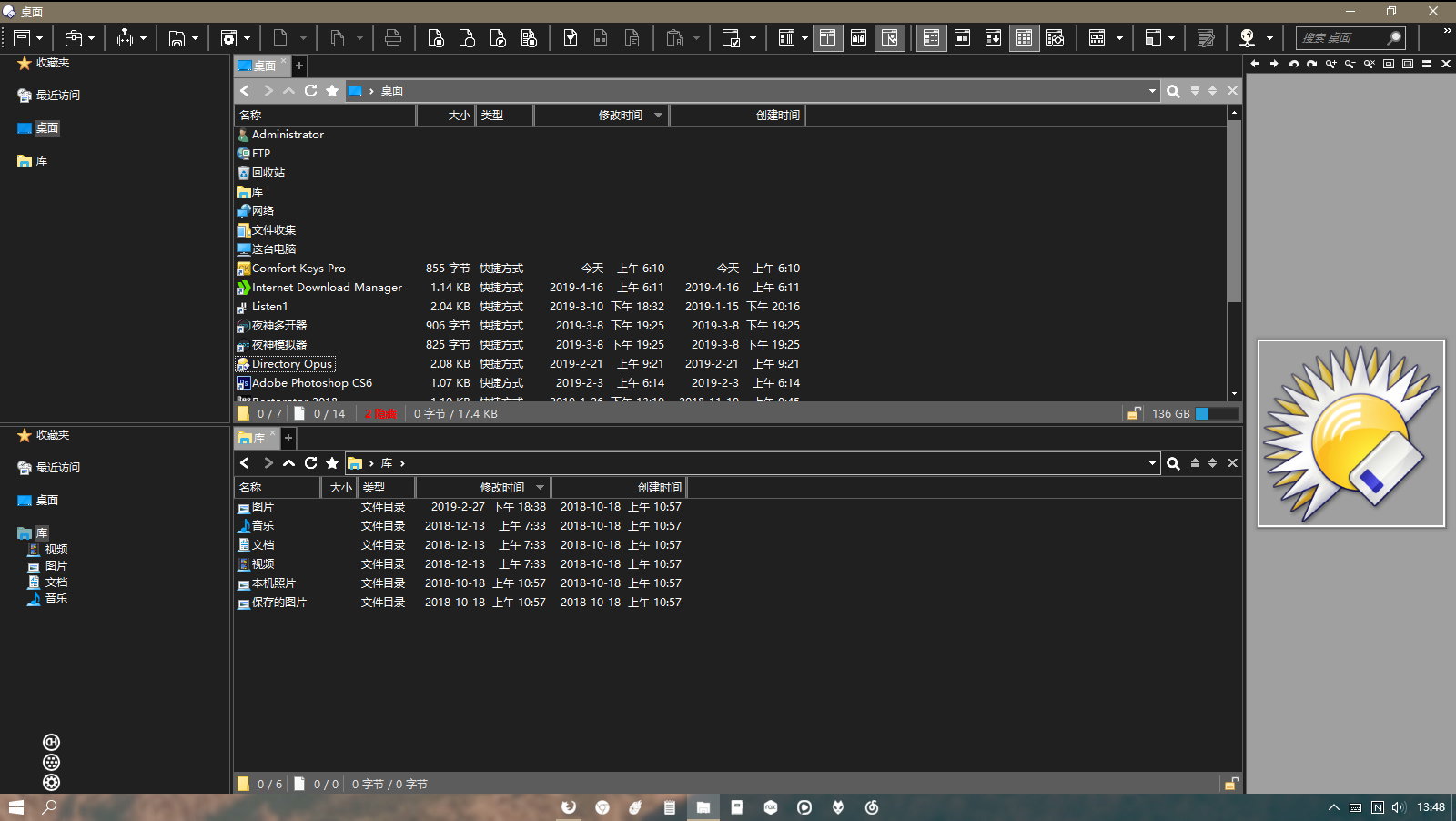Switch to the 桌面 folder tab
The width and height of the screenshot is (1456, 821).
point(259,66)
